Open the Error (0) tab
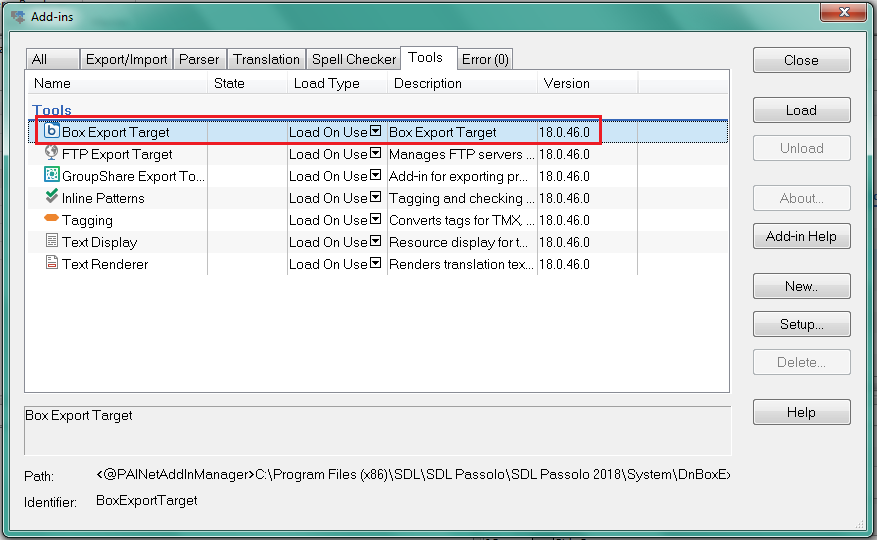The height and width of the screenshot is (540, 877). tap(485, 59)
